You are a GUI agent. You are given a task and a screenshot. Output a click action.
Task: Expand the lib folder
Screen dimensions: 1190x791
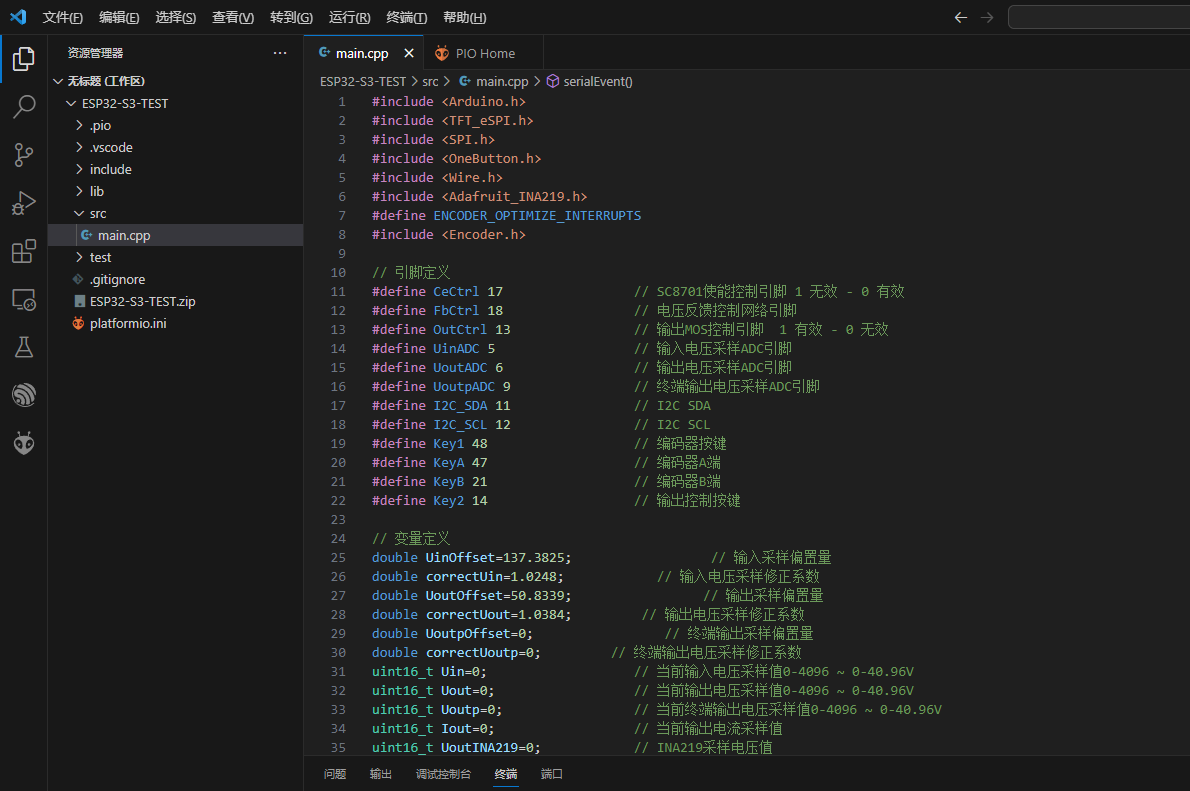tap(79, 191)
